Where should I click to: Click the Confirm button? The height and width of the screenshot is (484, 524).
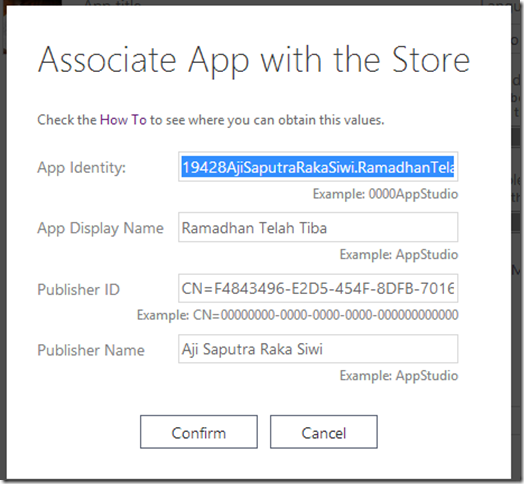coord(199,432)
